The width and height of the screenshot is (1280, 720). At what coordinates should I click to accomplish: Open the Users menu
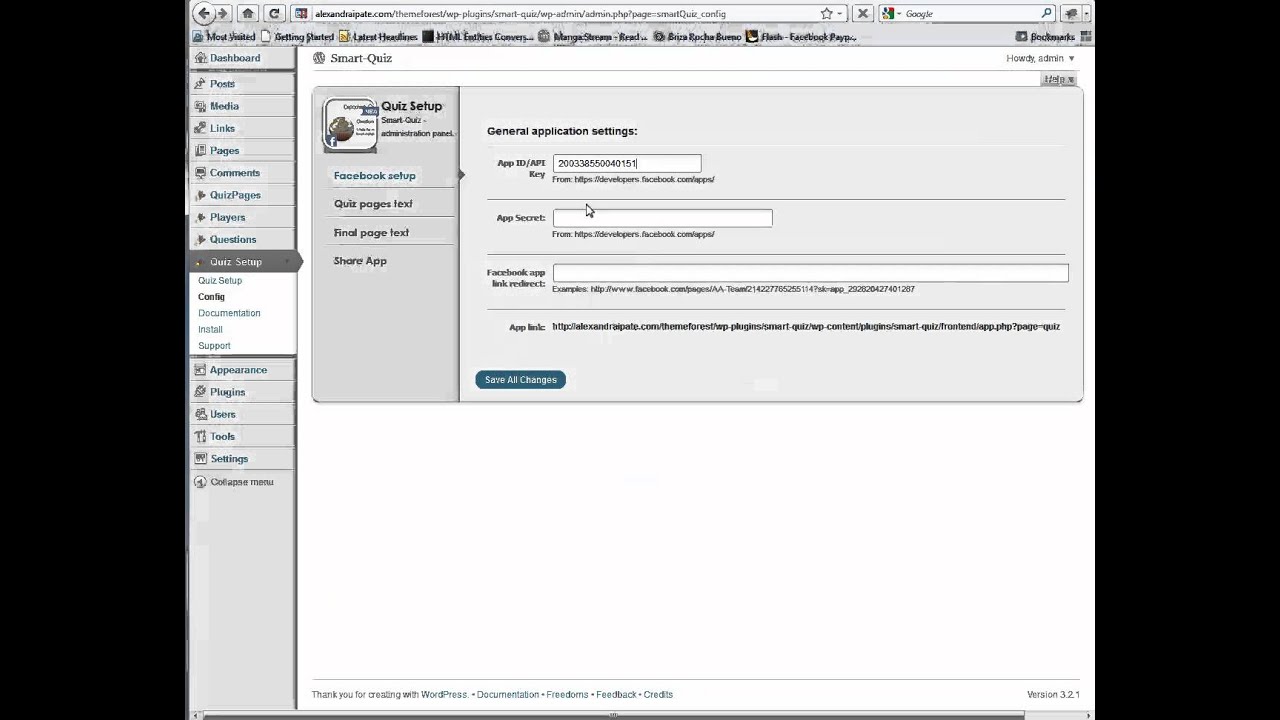point(223,415)
